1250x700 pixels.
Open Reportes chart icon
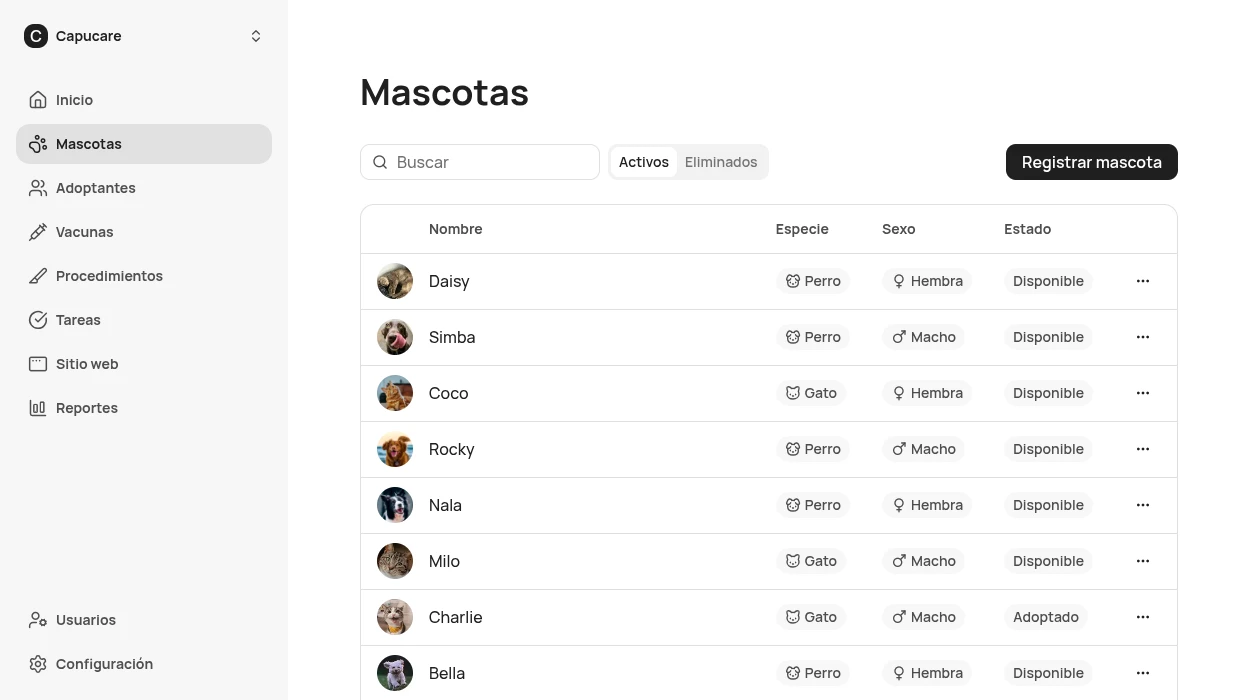click(38, 408)
